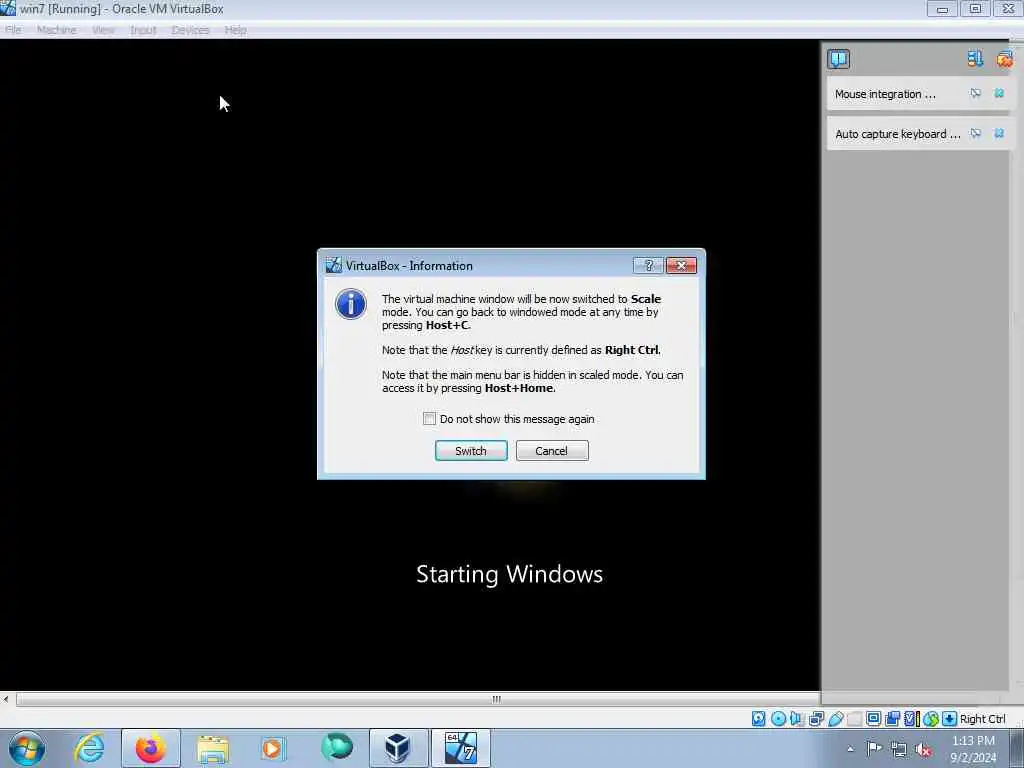Viewport: 1024px width, 768px height.
Task: Click the display status indicator
Action: tap(873, 718)
